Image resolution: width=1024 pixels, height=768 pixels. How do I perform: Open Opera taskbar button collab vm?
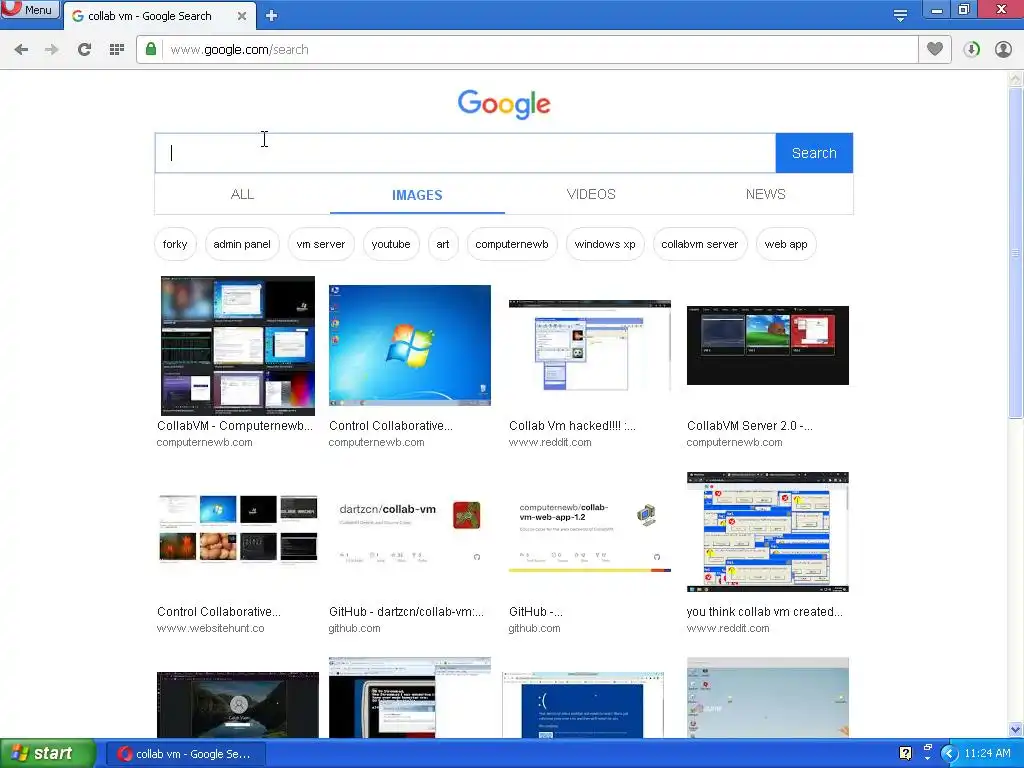pyautogui.click(x=185, y=754)
